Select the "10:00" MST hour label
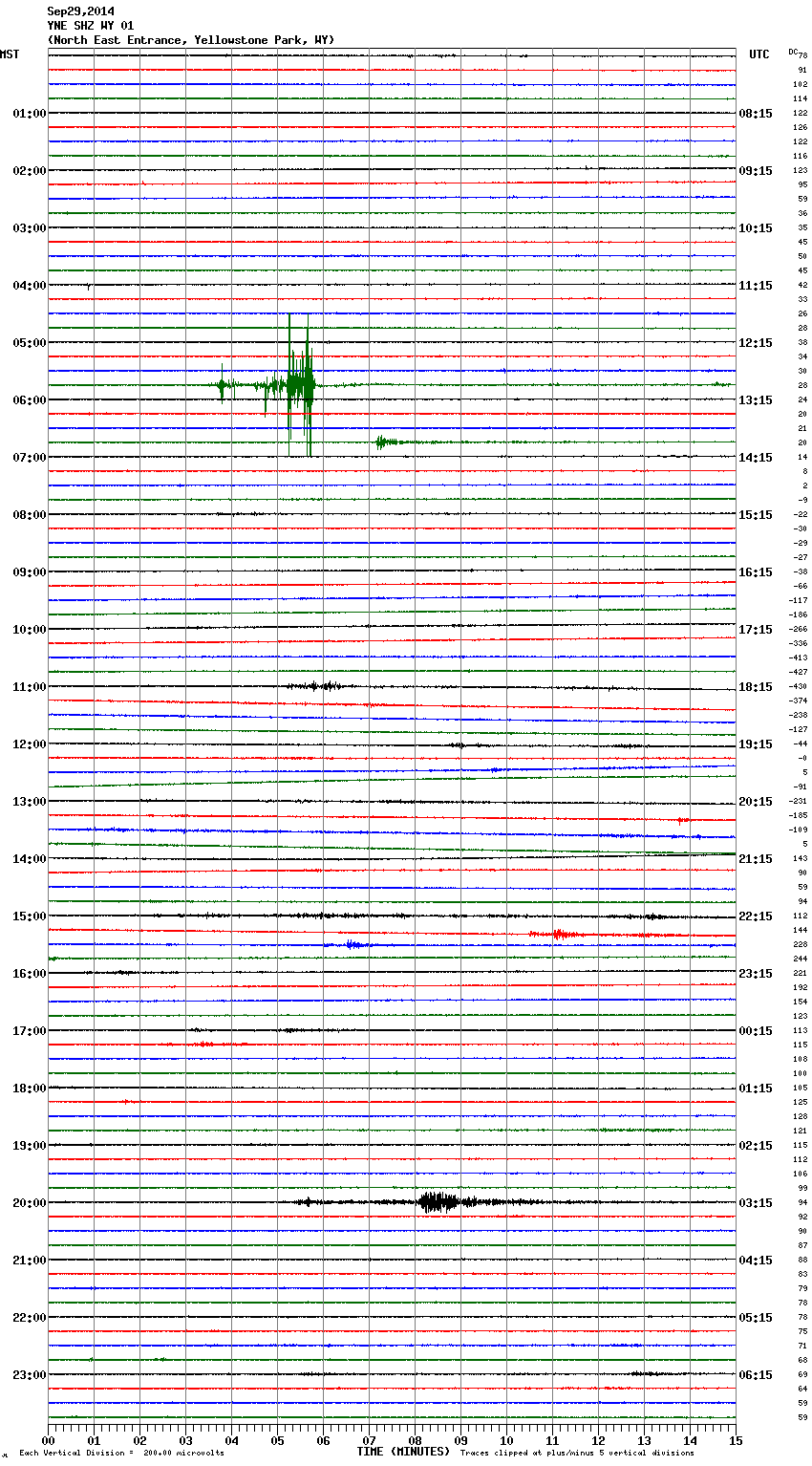 30,630
